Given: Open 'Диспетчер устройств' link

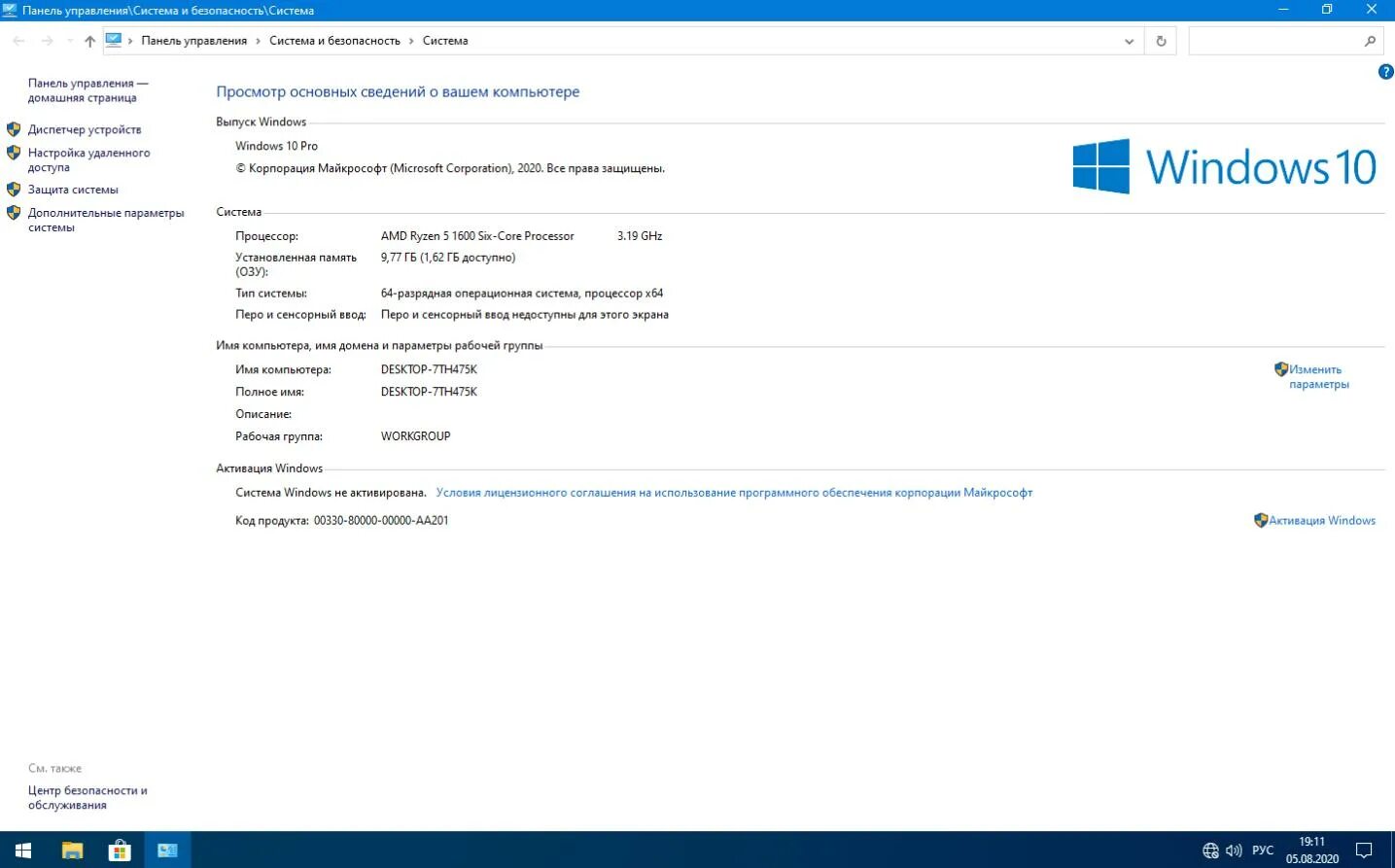Looking at the screenshot, I should click(85, 129).
